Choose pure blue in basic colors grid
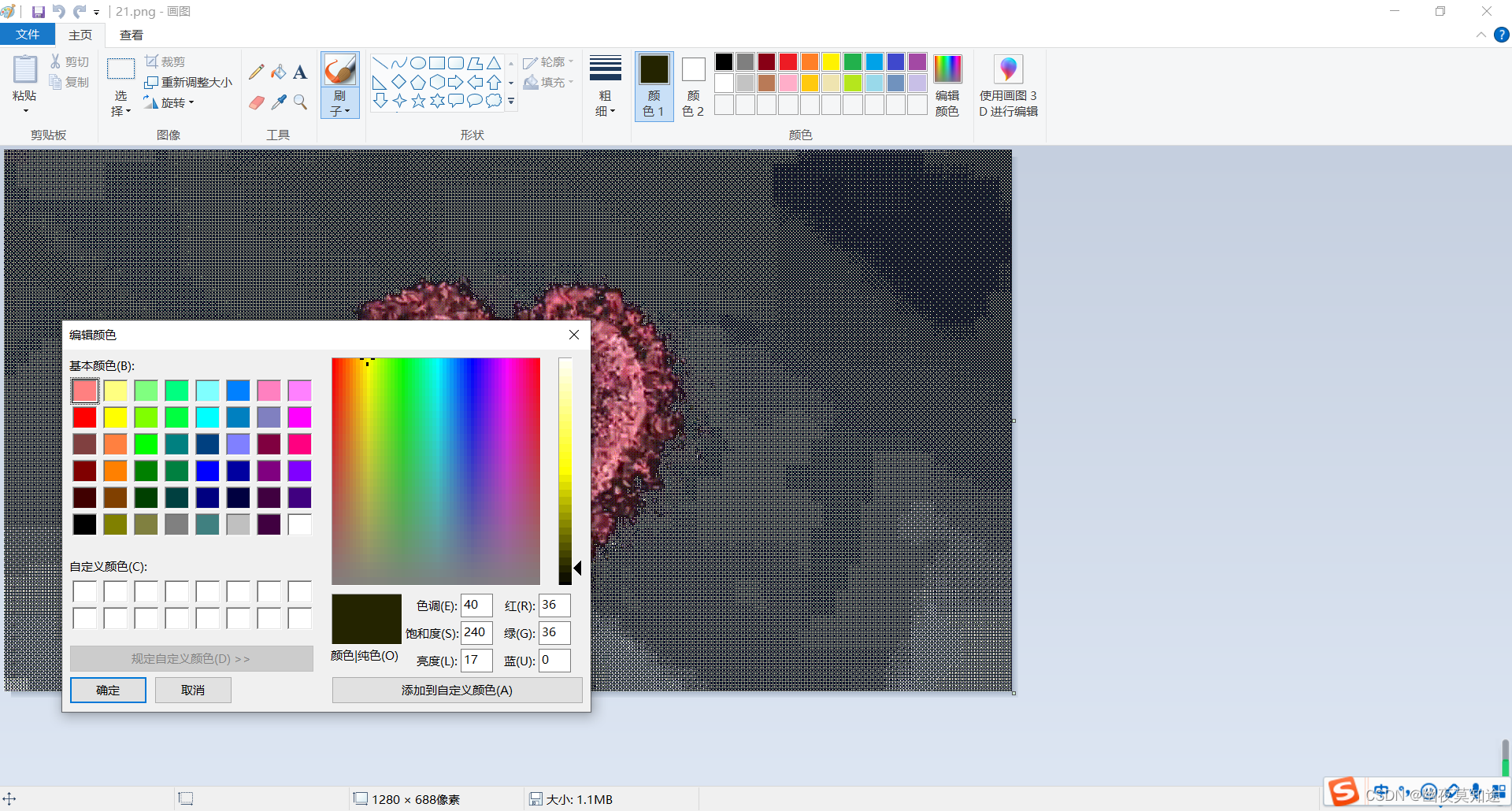Image resolution: width=1512 pixels, height=811 pixels. click(x=207, y=471)
